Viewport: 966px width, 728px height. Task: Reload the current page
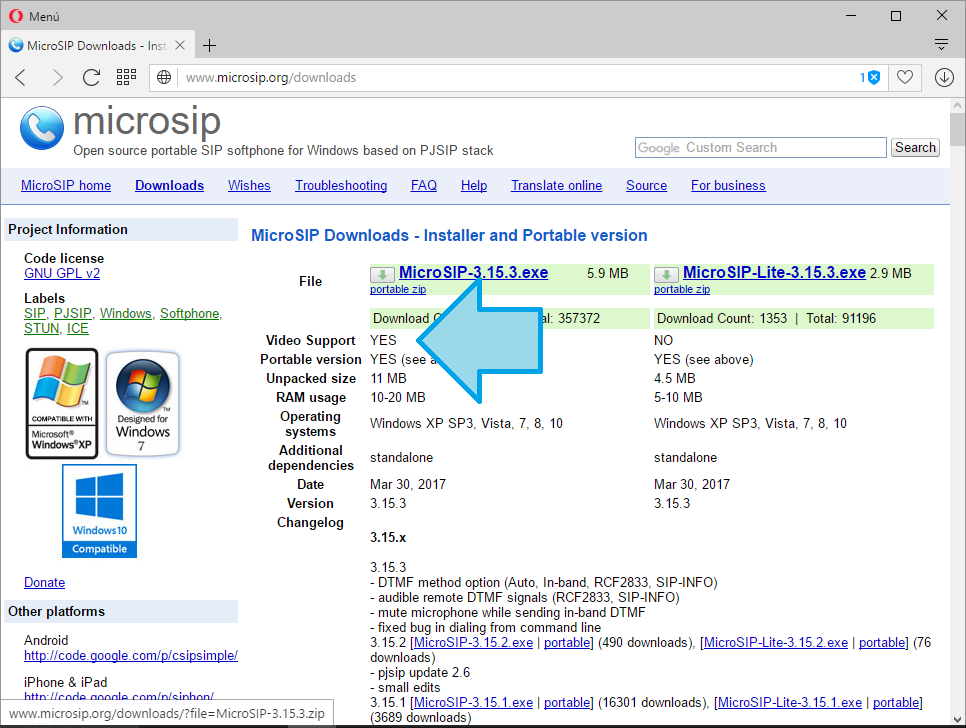(x=91, y=78)
